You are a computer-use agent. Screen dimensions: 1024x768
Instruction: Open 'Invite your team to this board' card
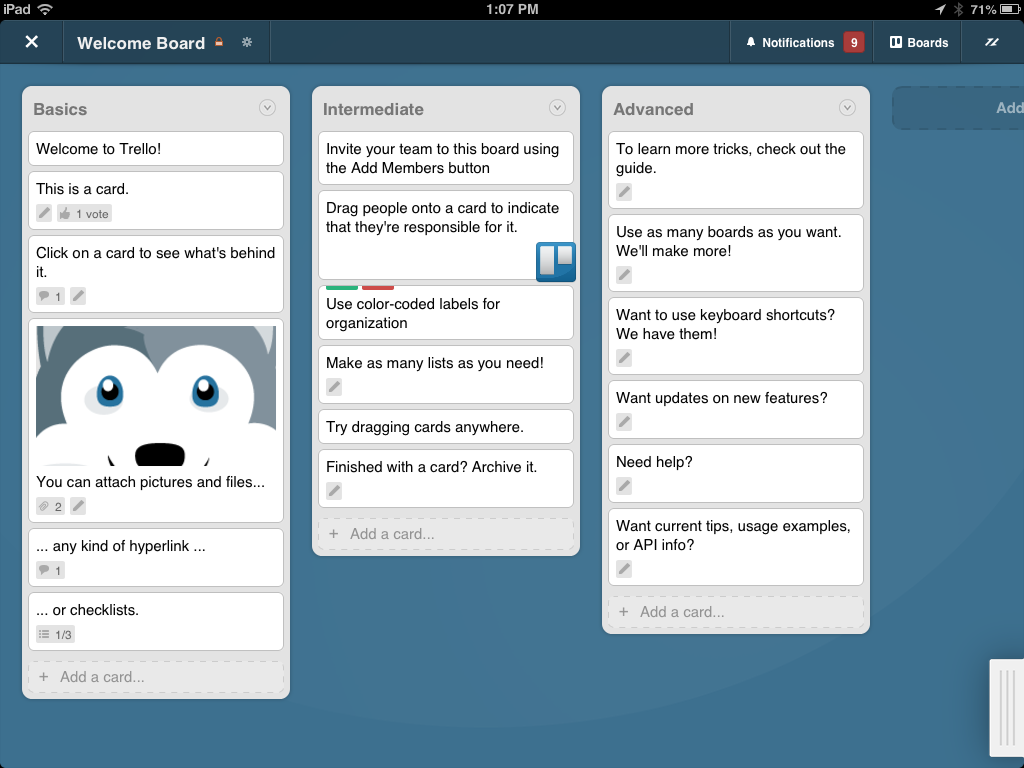pos(446,159)
